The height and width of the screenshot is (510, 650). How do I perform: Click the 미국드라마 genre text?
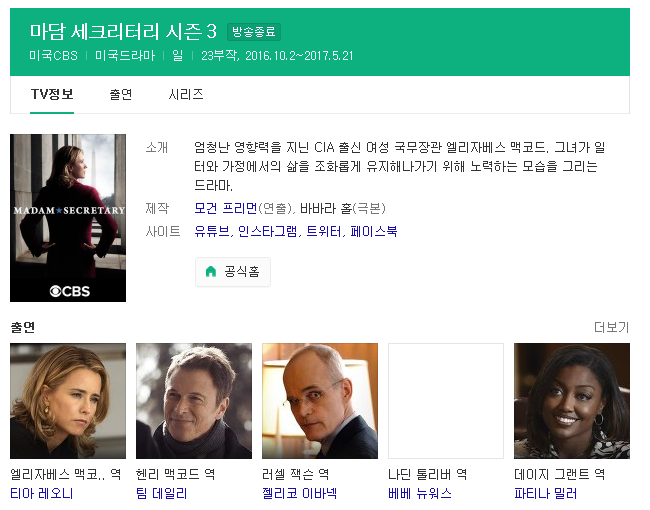click(125, 56)
